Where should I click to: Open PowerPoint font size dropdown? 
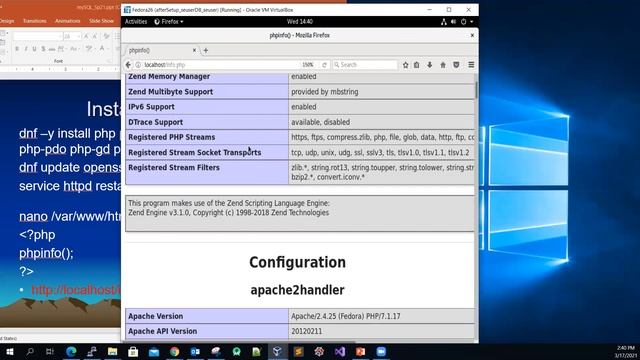click(72, 37)
